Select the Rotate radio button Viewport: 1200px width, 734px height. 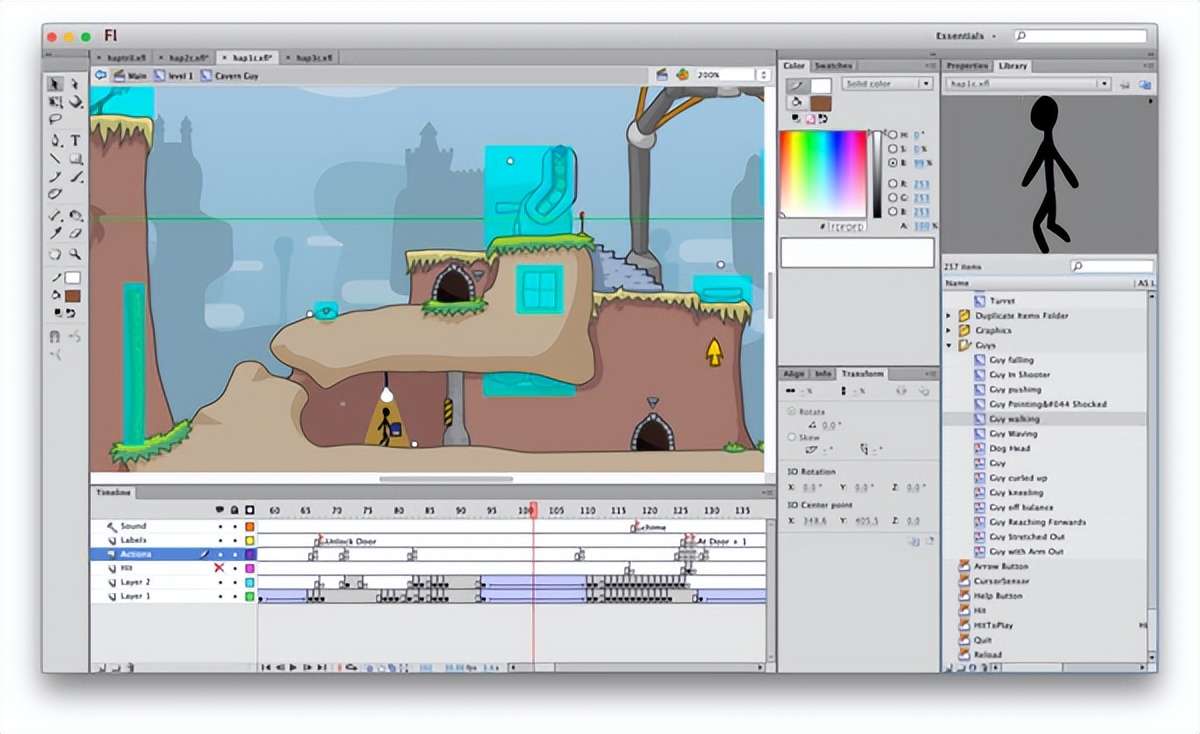(792, 411)
